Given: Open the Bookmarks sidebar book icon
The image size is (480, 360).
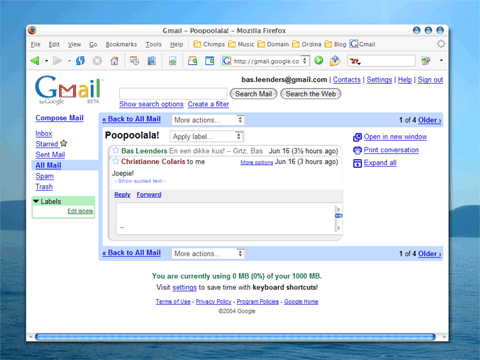Looking at the screenshot, I should [152, 61].
